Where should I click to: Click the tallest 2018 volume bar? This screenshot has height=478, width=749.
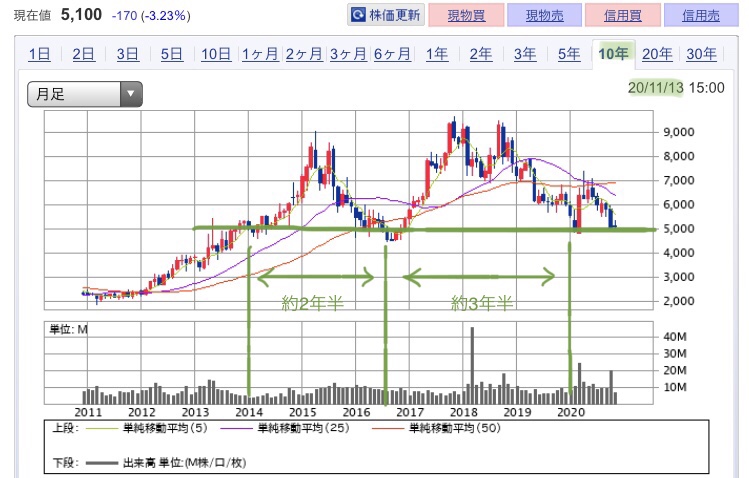[x=472, y=365]
